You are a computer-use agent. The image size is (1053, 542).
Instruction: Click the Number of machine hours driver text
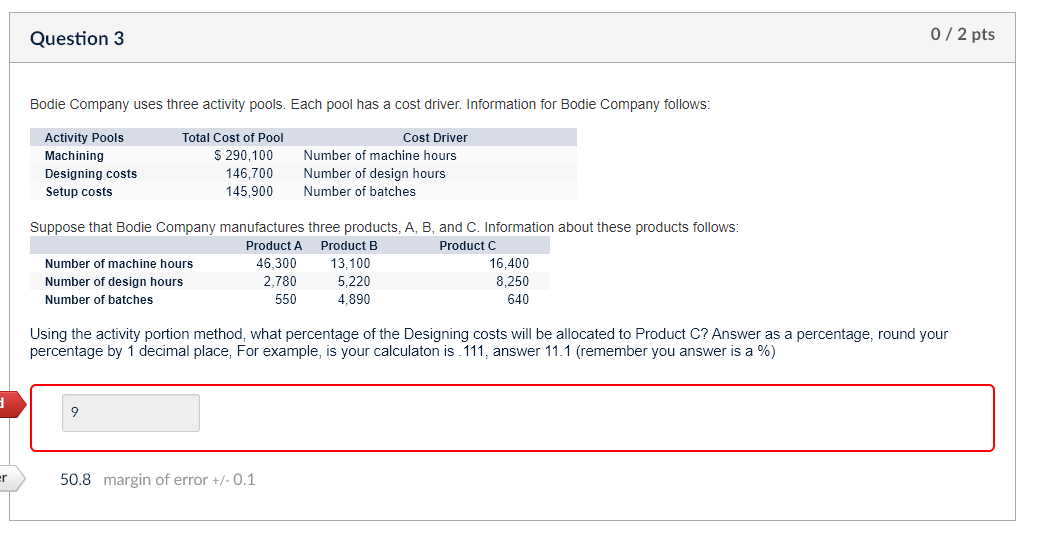(379, 156)
